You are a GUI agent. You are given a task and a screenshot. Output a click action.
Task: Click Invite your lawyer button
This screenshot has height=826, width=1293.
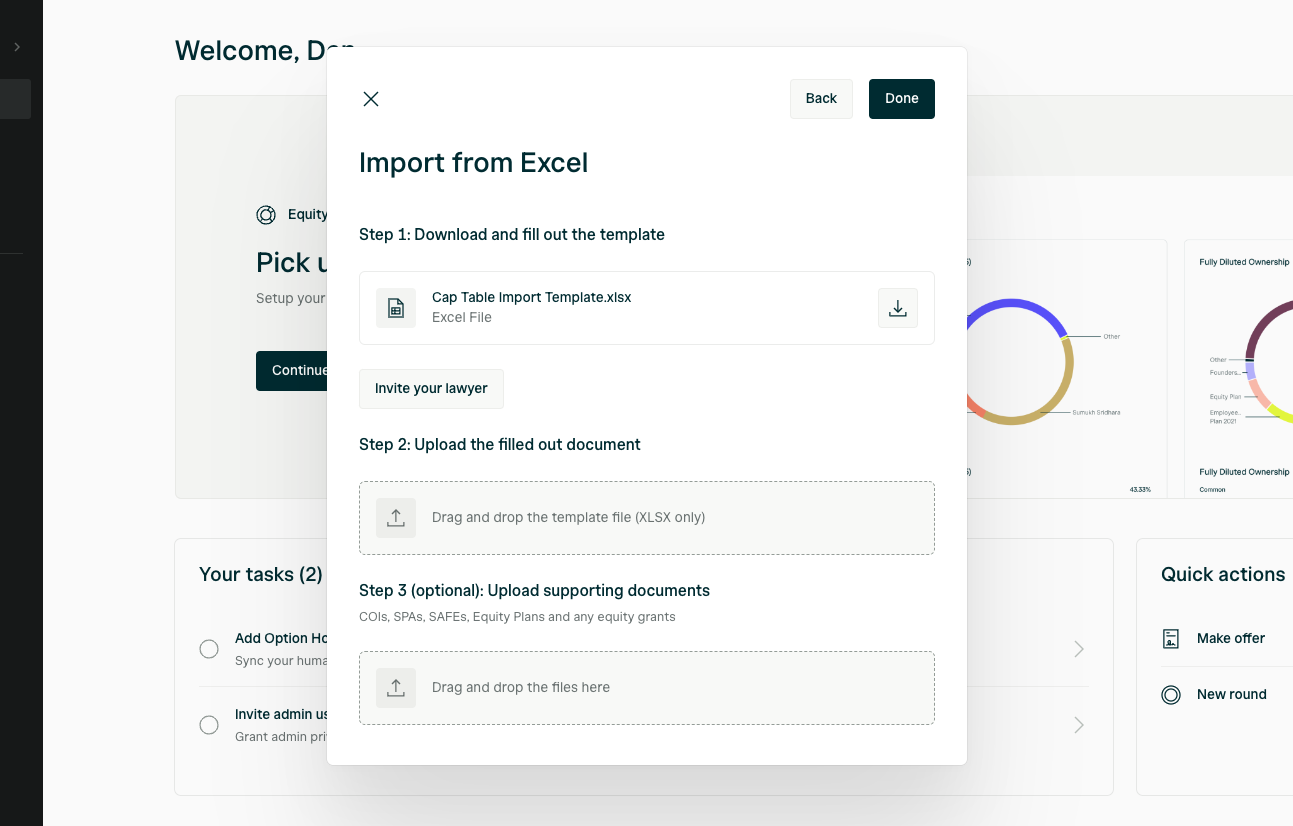[x=431, y=389]
